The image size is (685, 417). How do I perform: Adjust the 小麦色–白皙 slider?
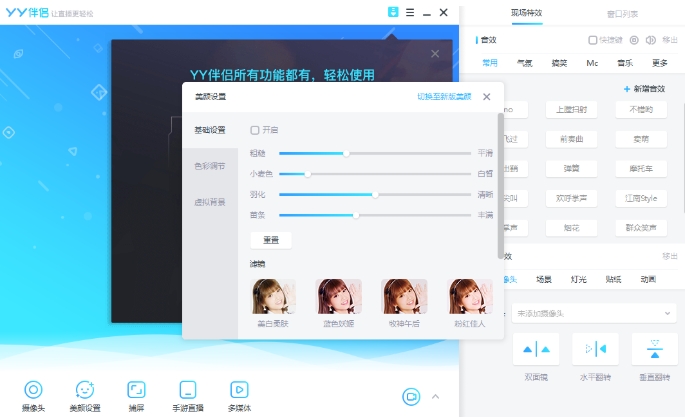(x=375, y=174)
